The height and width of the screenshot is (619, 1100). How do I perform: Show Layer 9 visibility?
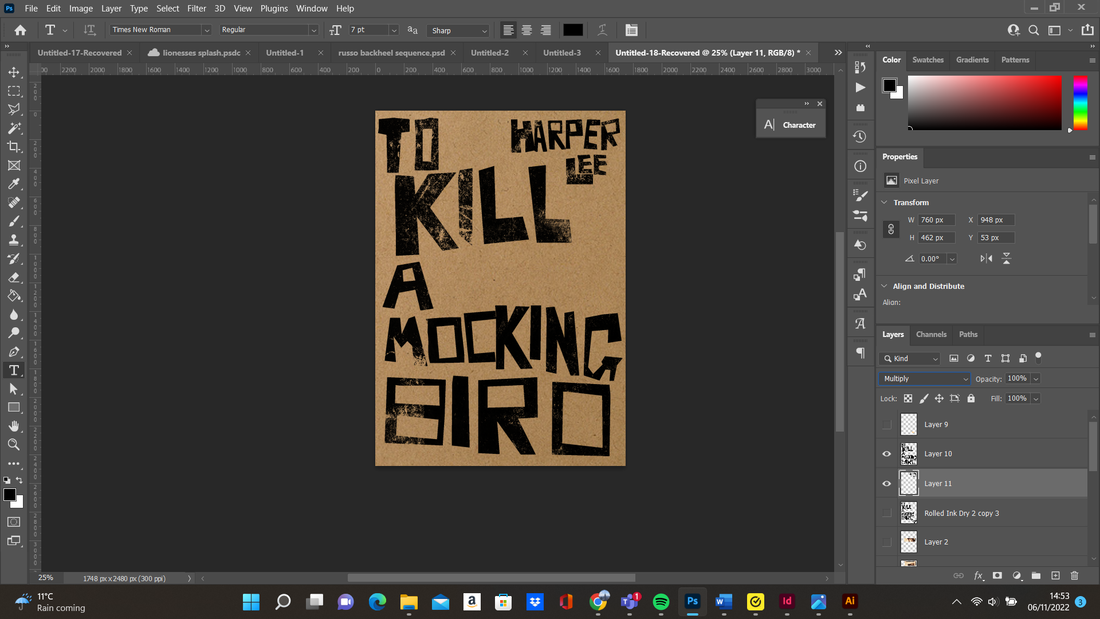click(x=887, y=425)
